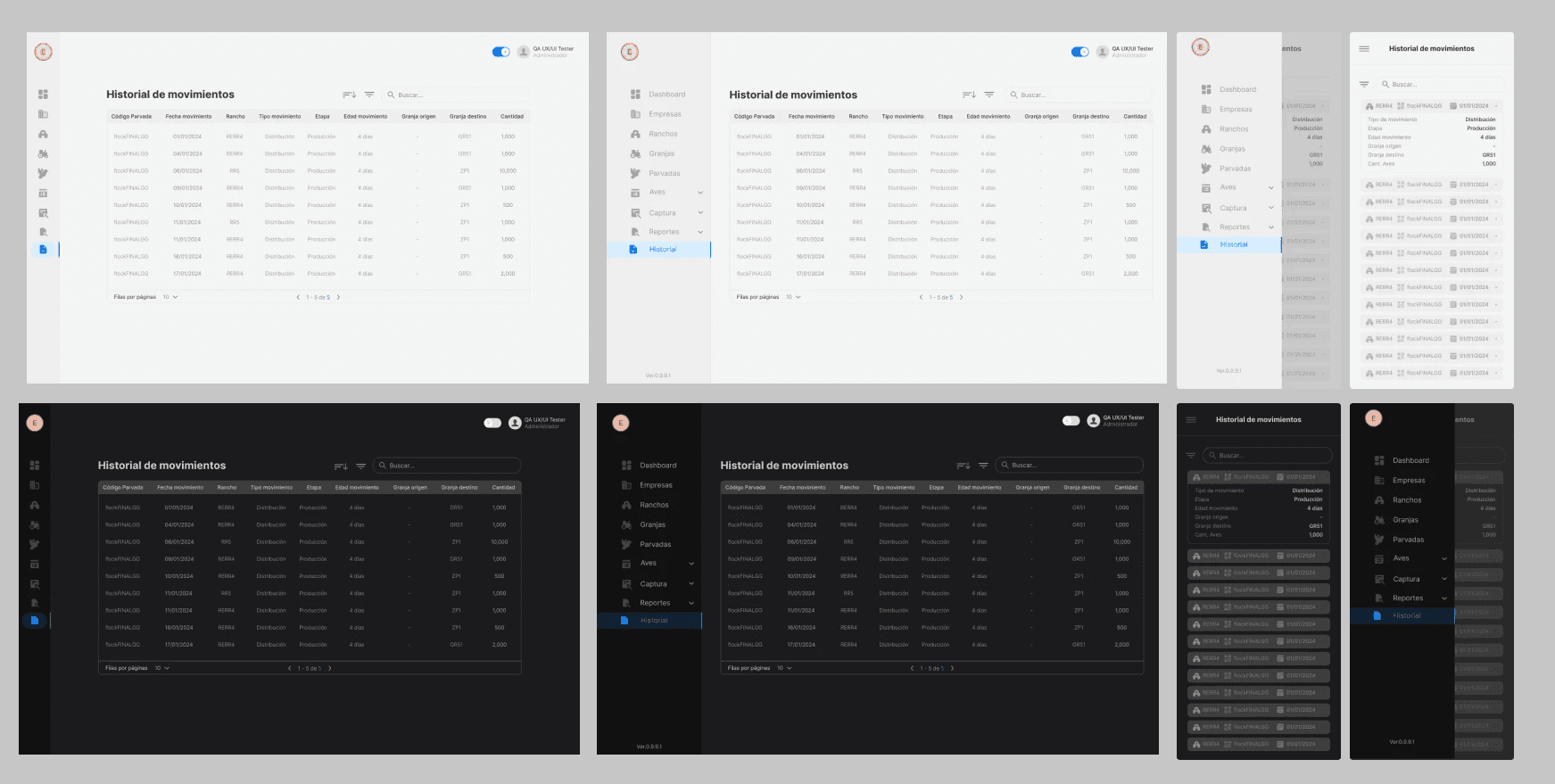Toggle theme switch in light icon-only-sidebar frame
Image resolution: width=1555 pixels, height=784 pixels.
click(x=501, y=52)
